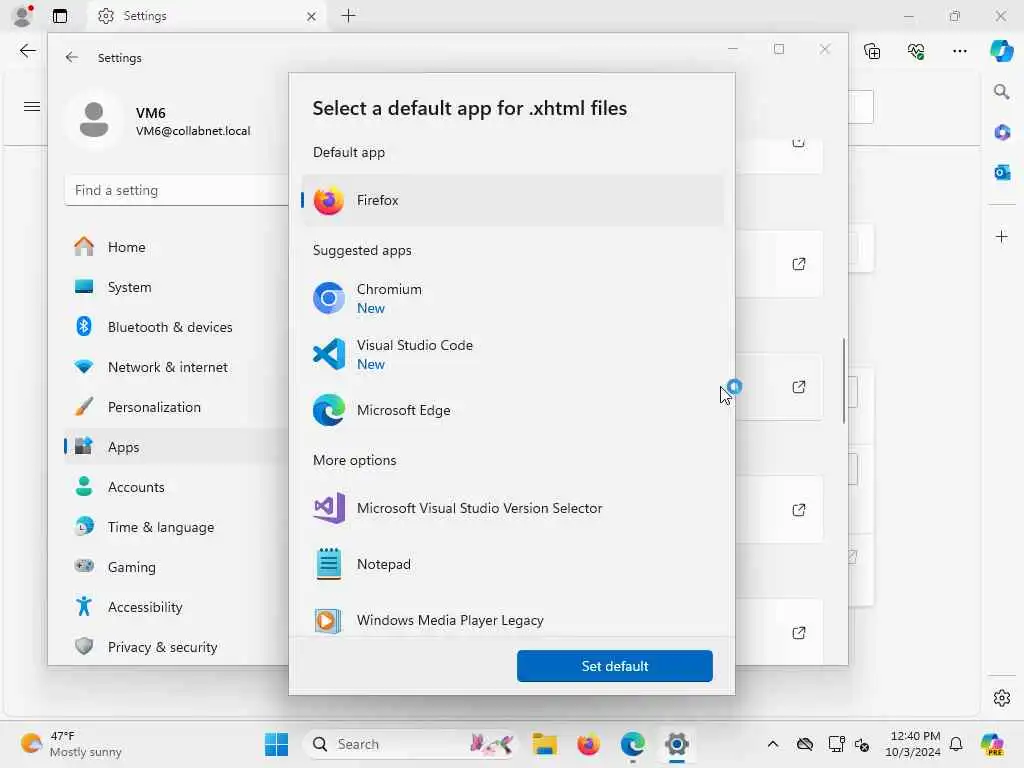Open weather widget showing 47°F

(71, 744)
